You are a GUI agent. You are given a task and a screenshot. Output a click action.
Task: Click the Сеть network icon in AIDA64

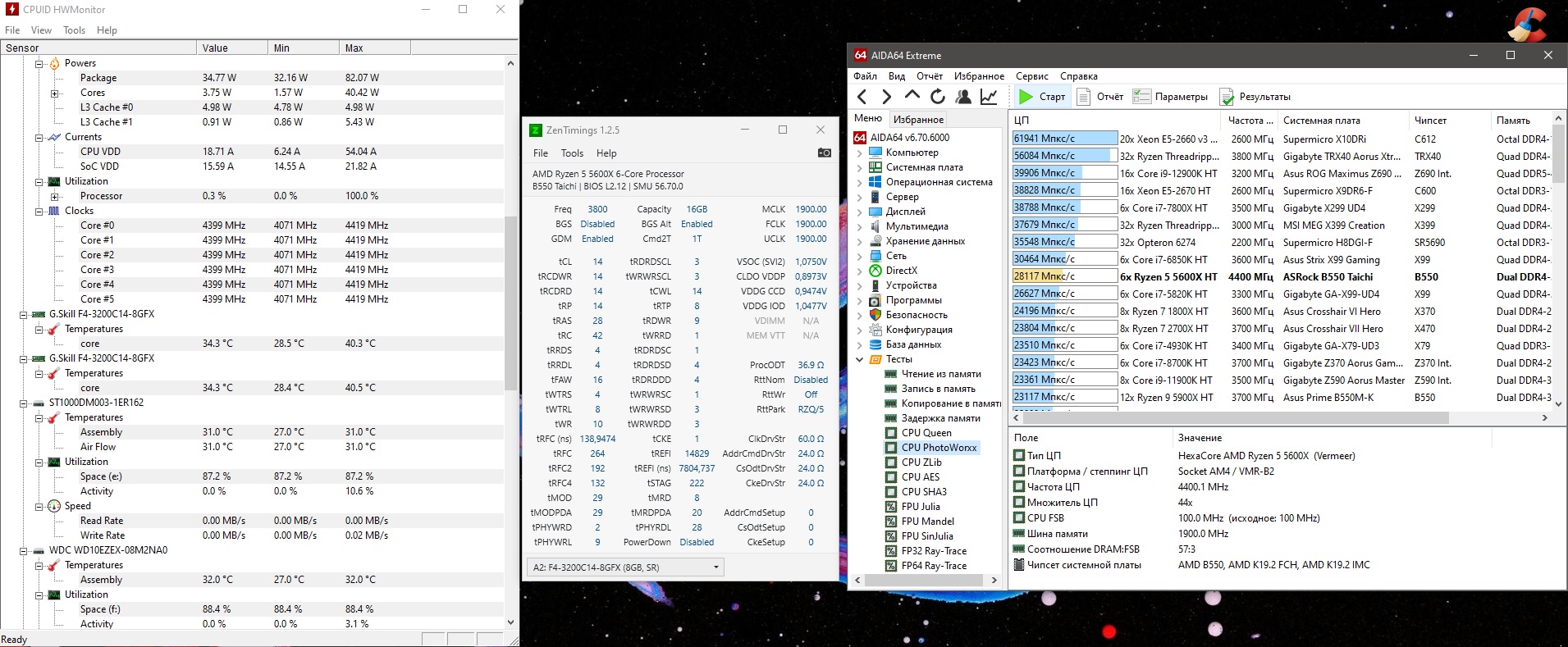(875, 256)
